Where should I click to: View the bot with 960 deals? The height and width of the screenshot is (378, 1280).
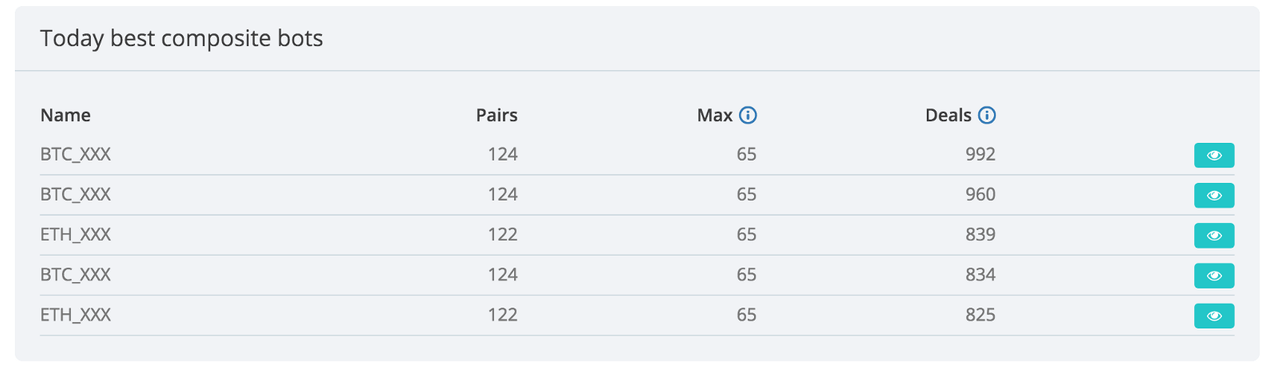pyautogui.click(x=1214, y=196)
